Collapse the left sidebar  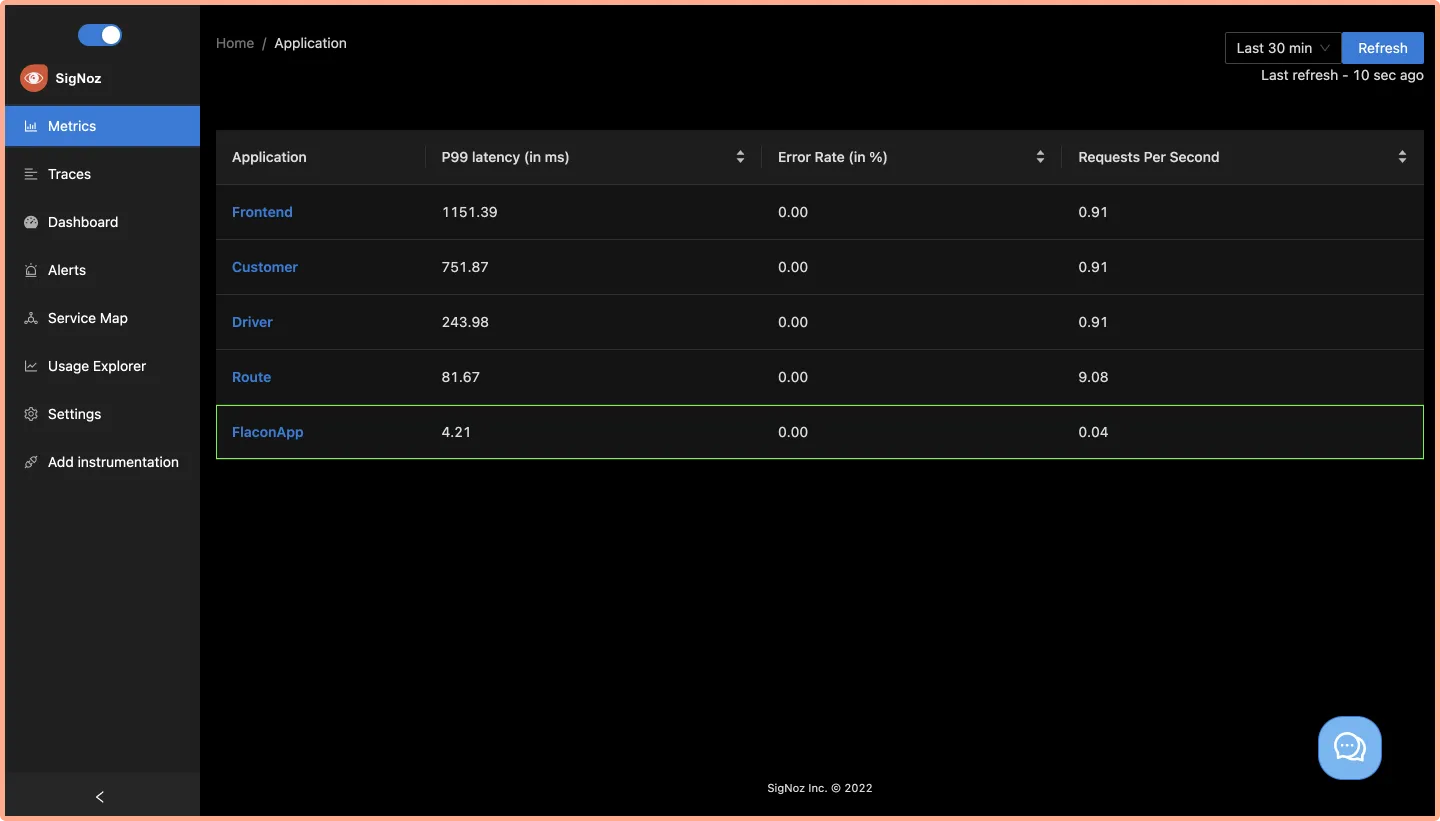(x=99, y=796)
